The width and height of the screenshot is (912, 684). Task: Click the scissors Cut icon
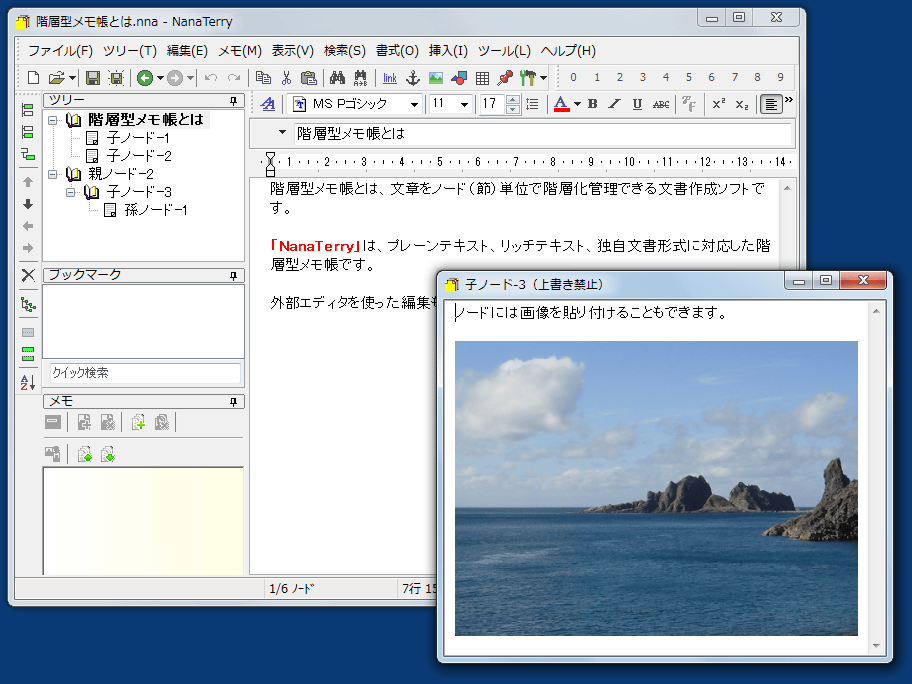286,78
